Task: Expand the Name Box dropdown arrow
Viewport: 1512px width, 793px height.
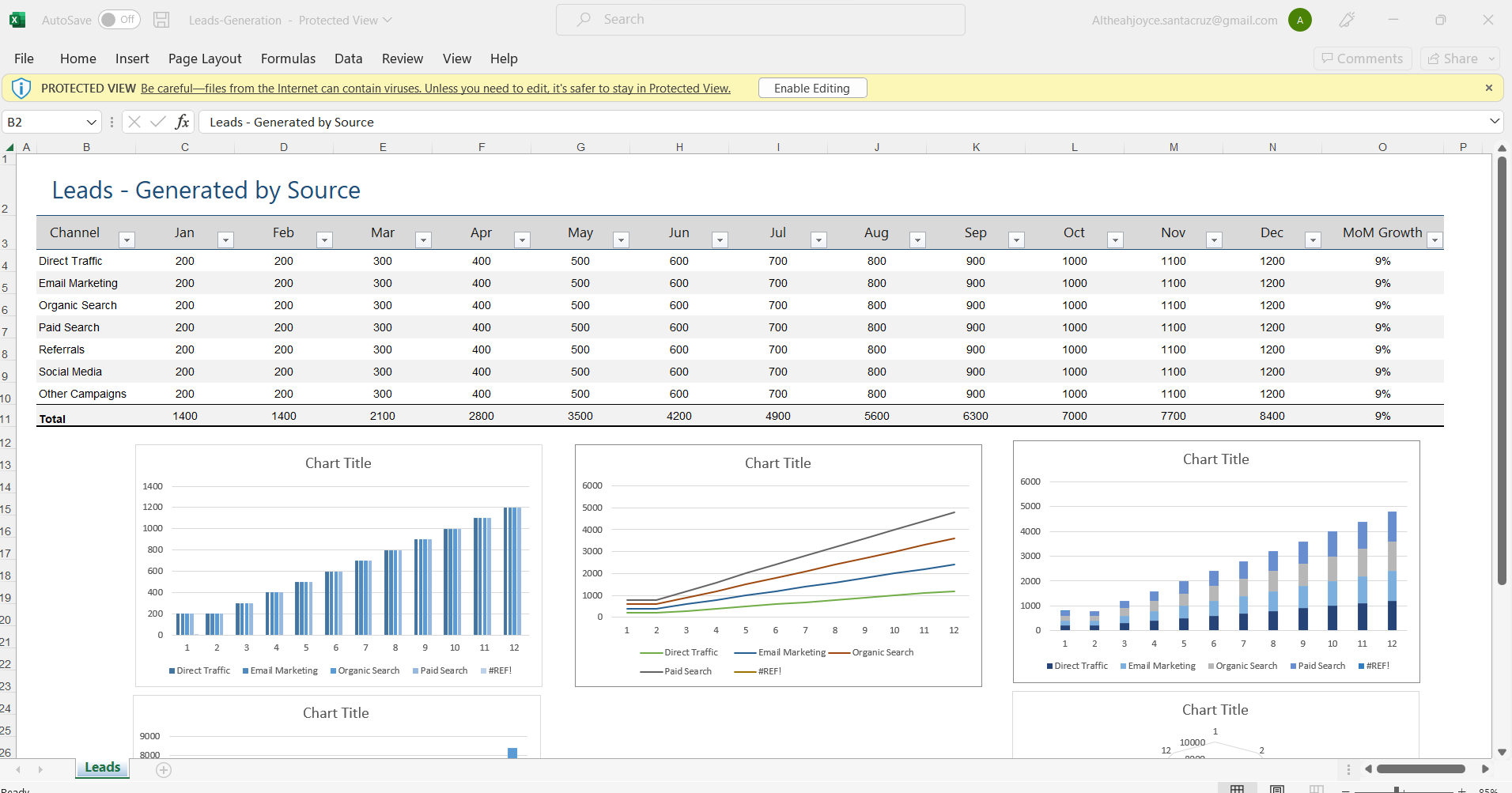Action: pyautogui.click(x=91, y=122)
